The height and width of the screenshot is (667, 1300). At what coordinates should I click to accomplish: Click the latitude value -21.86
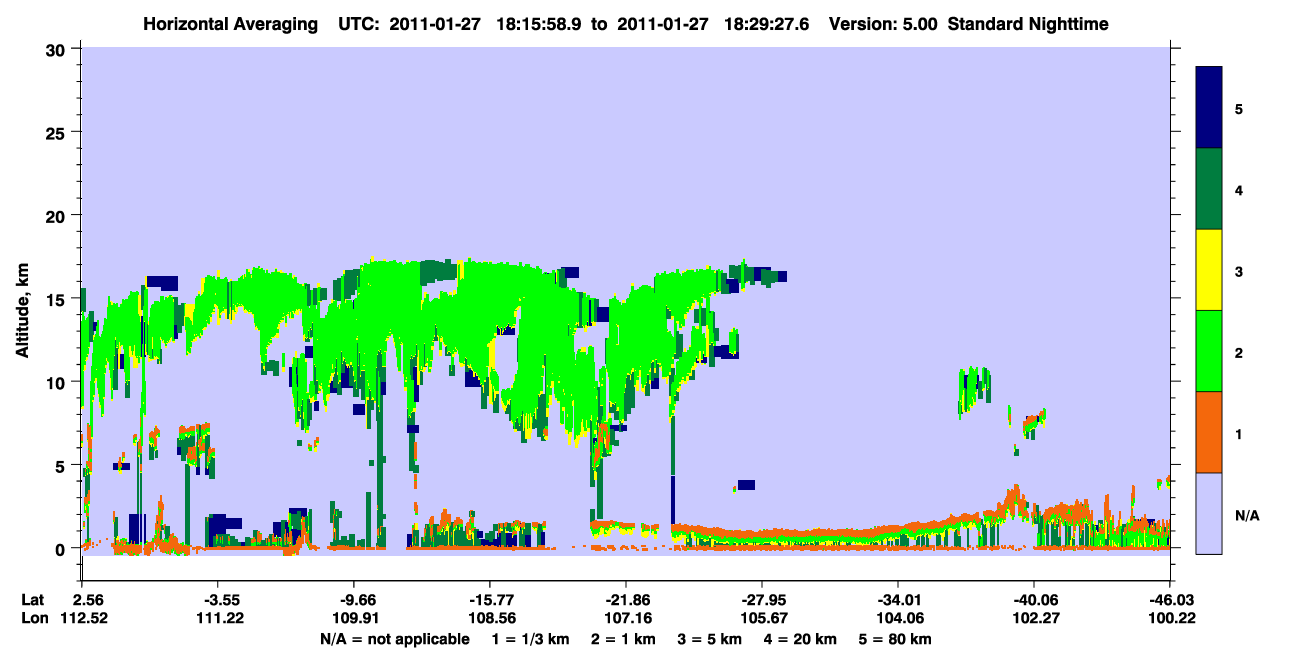626,600
